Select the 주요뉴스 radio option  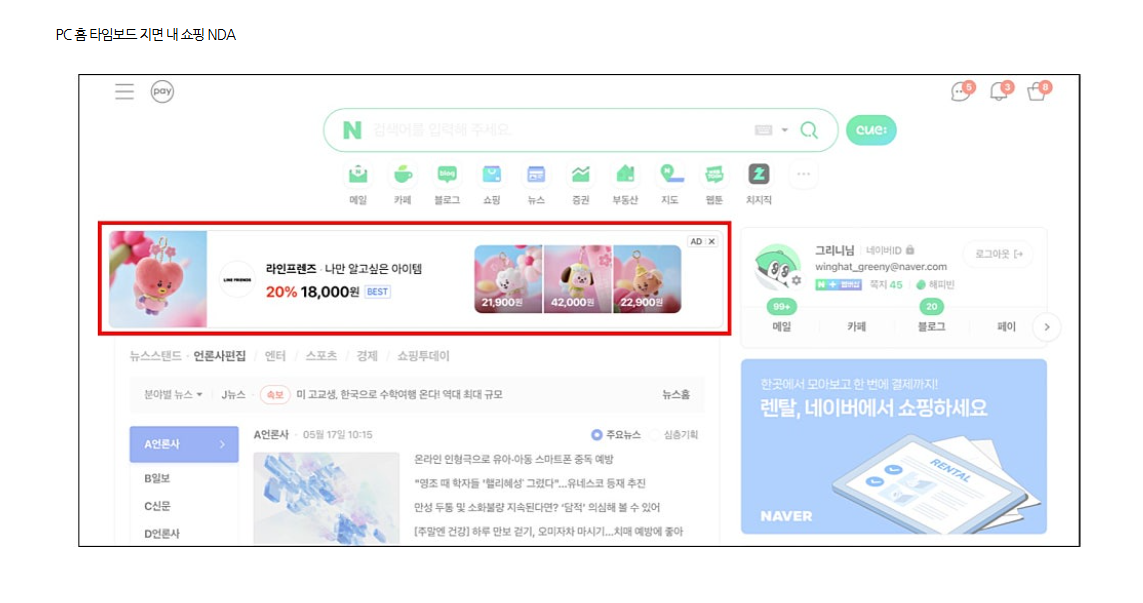616,435
